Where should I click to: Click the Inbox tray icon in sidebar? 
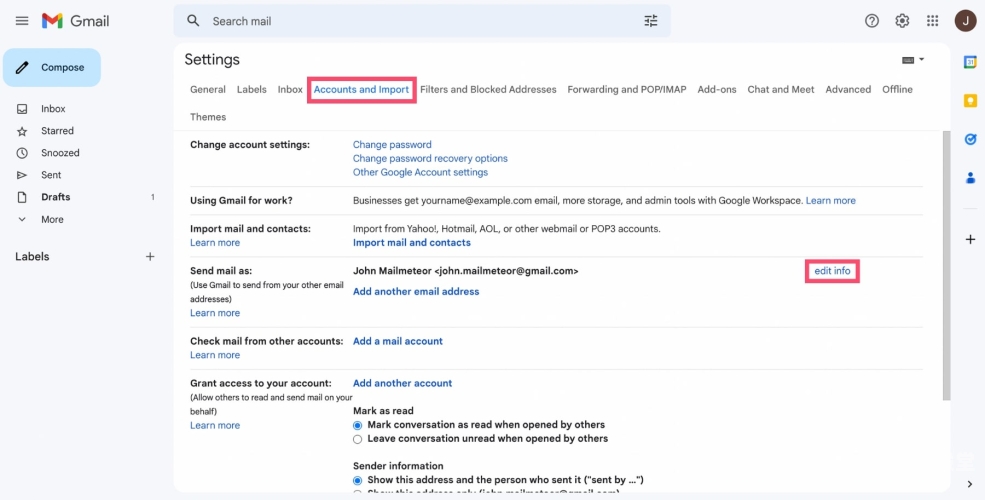pos(22,109)
